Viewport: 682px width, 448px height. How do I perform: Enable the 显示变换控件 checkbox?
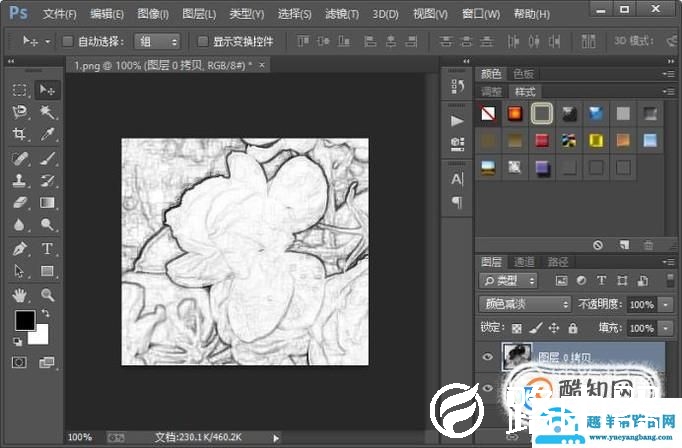pyautogui.click(x=202, y=41)
